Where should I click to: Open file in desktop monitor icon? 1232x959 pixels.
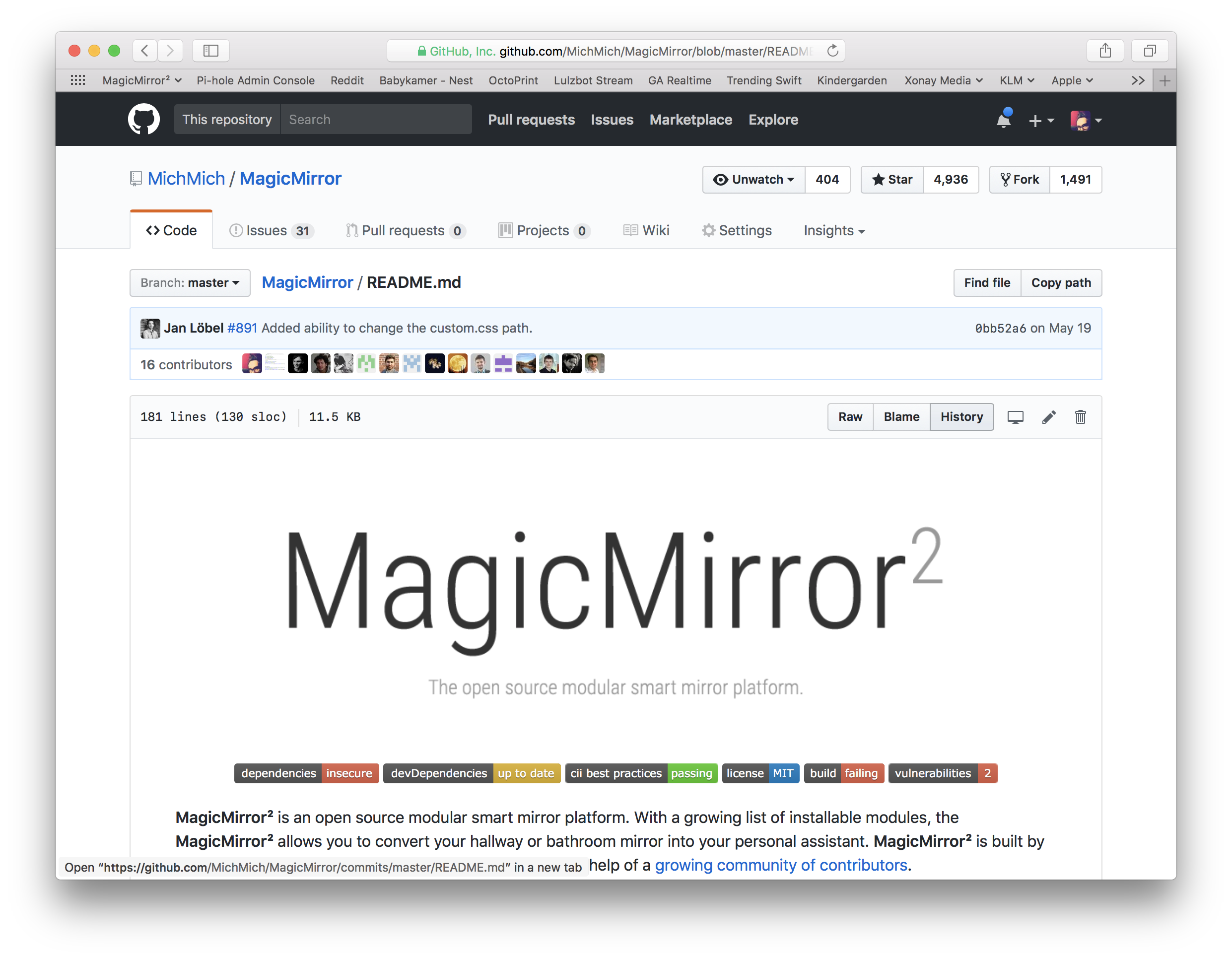(1015, 417)
